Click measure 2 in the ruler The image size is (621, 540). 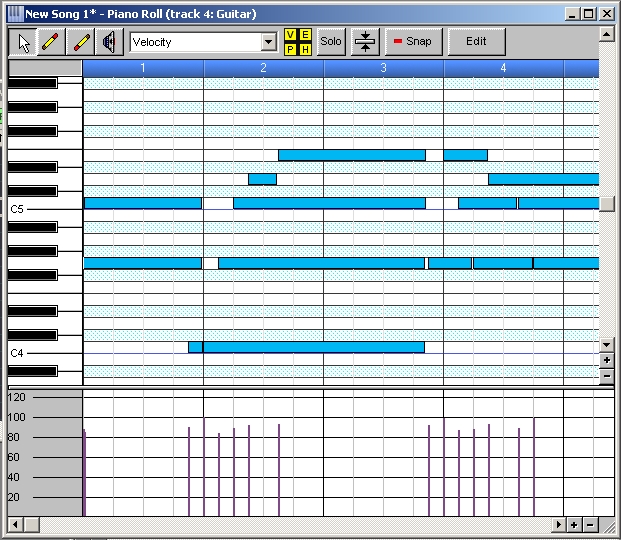(x=263, y=68)
